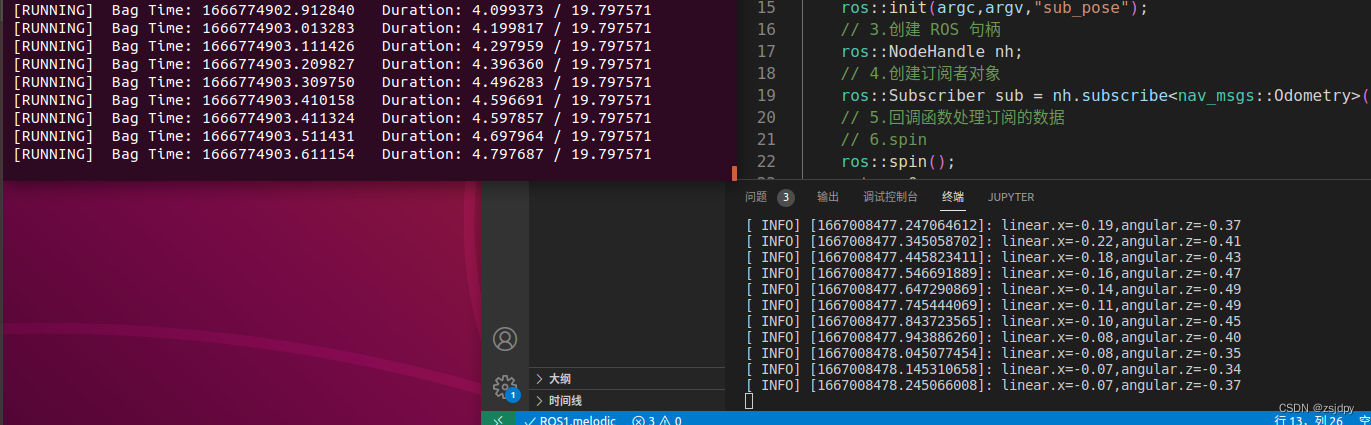1371x425 pixels.
Task: Click log line linear.x=-0.10,angular.z=-0.45
Action: 993,321
